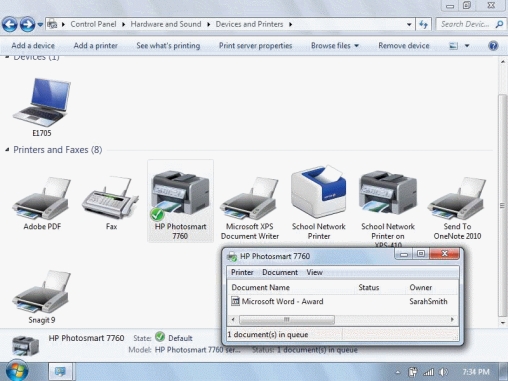This screenshot has width=508, height=381.
Task: Select the School Network Printer icon
Action: point(319,203)
